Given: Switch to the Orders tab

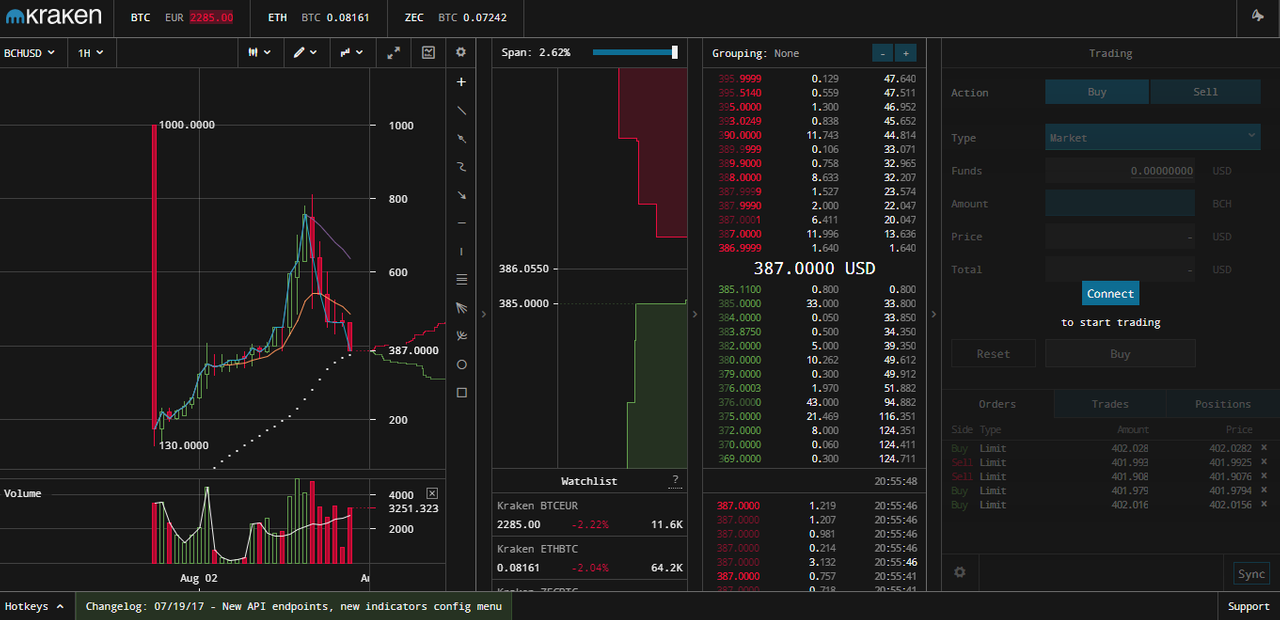Looking at the screenshot, I should (997, 404).
